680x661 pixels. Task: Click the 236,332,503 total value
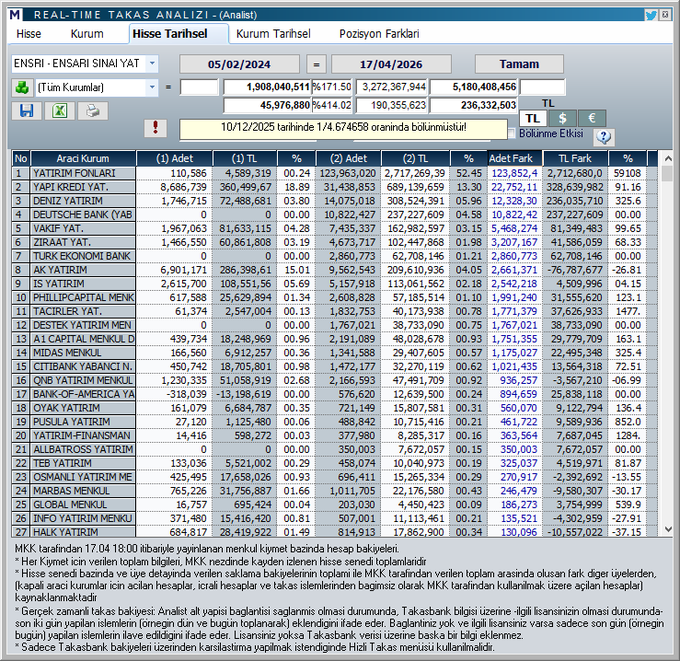point(474,105)
